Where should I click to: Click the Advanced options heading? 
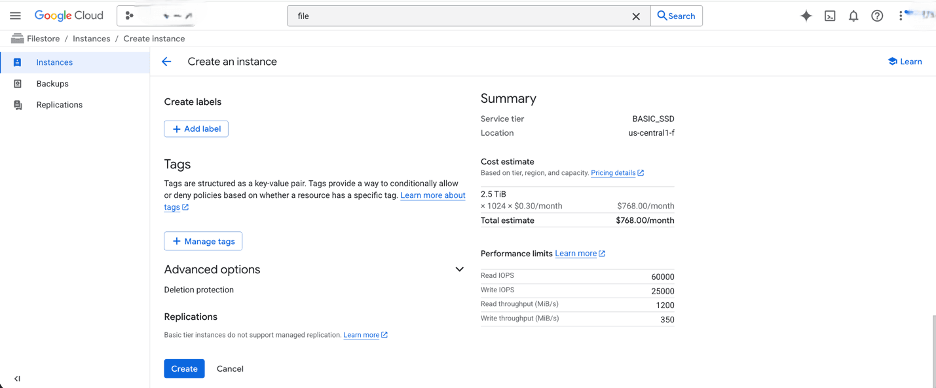212,269
